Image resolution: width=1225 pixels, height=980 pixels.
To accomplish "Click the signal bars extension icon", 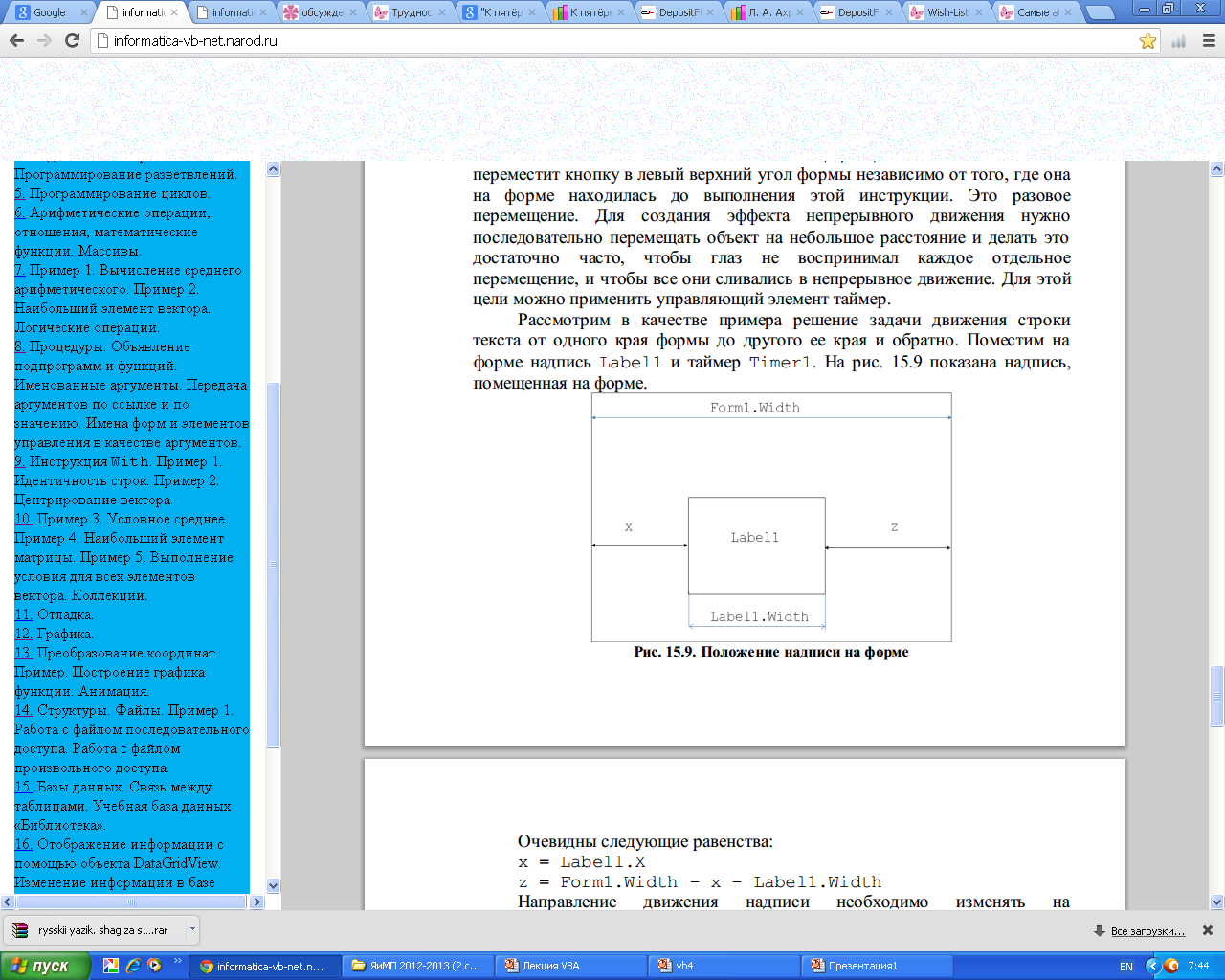I will point(1179,41).
